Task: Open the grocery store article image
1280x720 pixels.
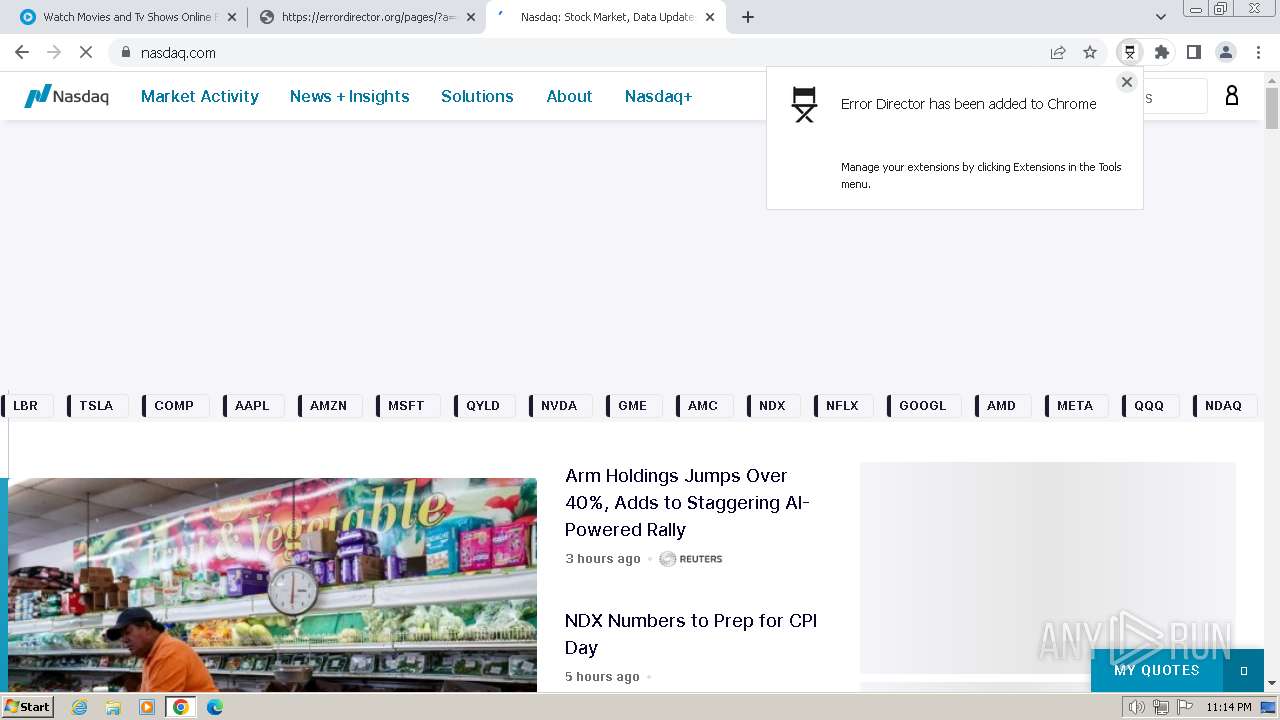Action: point(272,585)
